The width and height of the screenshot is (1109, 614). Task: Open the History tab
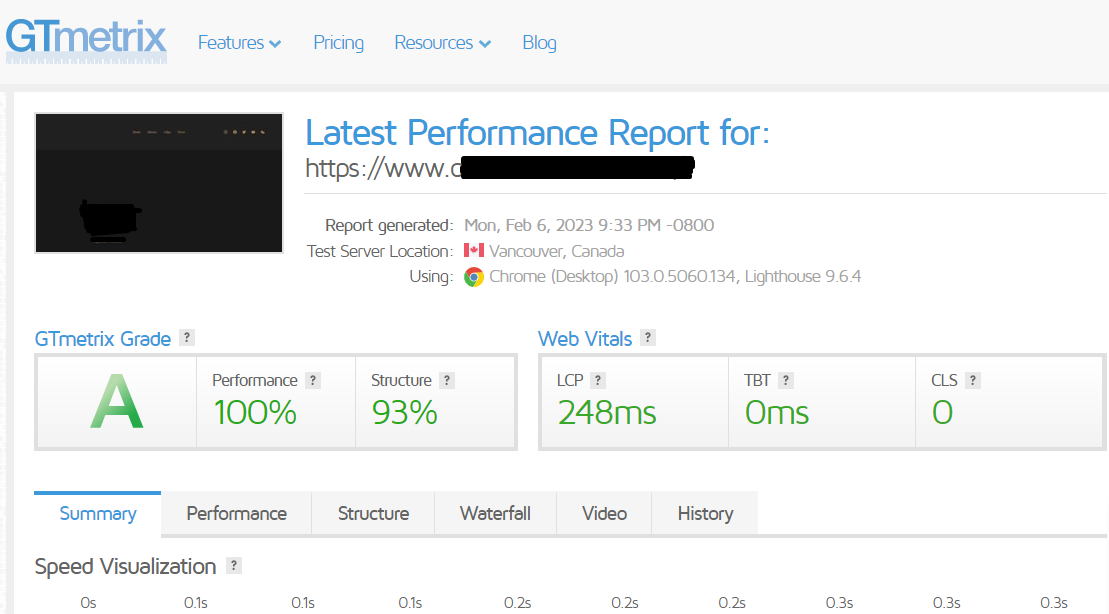[705, 514]
